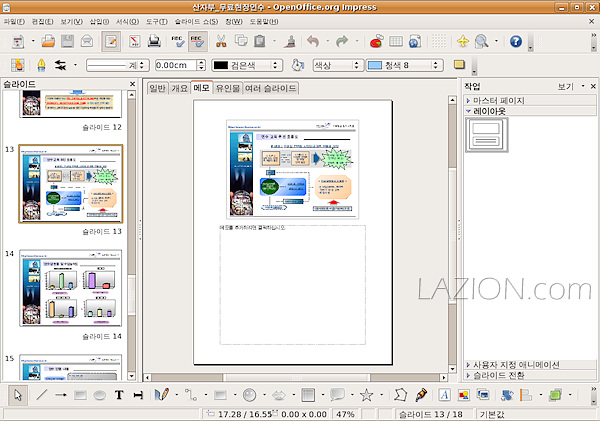Image resolution: width=600 pixels, height=421 pixels.
Task: Select slide 13 thumbnail
Action: (x=71, y=184)
